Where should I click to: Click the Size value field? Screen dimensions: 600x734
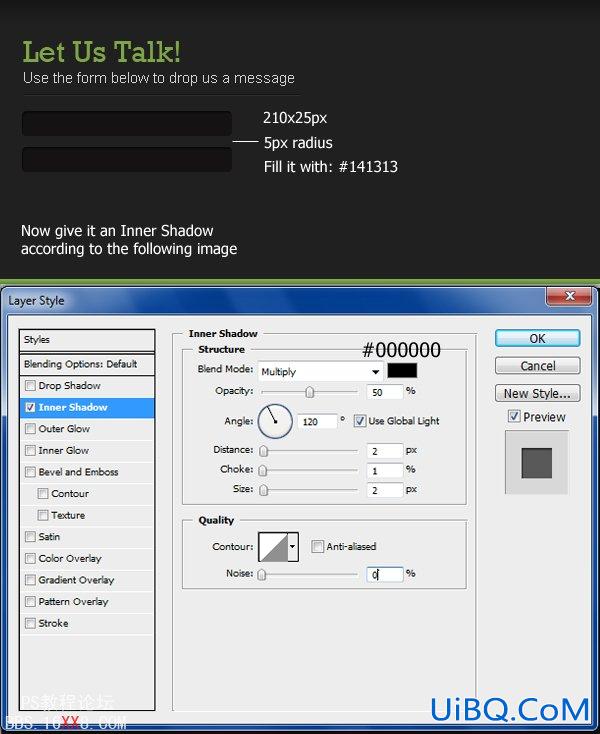point(385,490)
